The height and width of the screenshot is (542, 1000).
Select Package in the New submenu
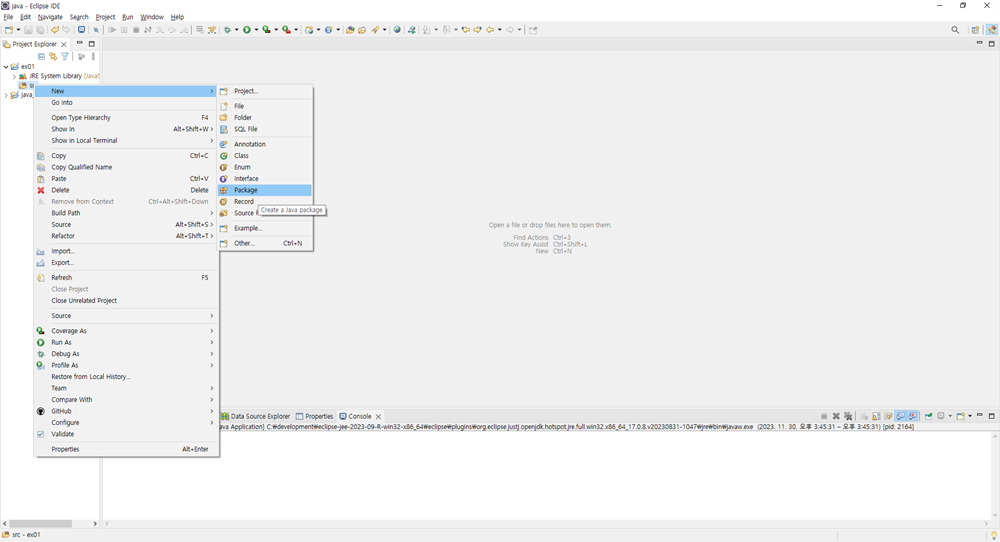[264, 190]
